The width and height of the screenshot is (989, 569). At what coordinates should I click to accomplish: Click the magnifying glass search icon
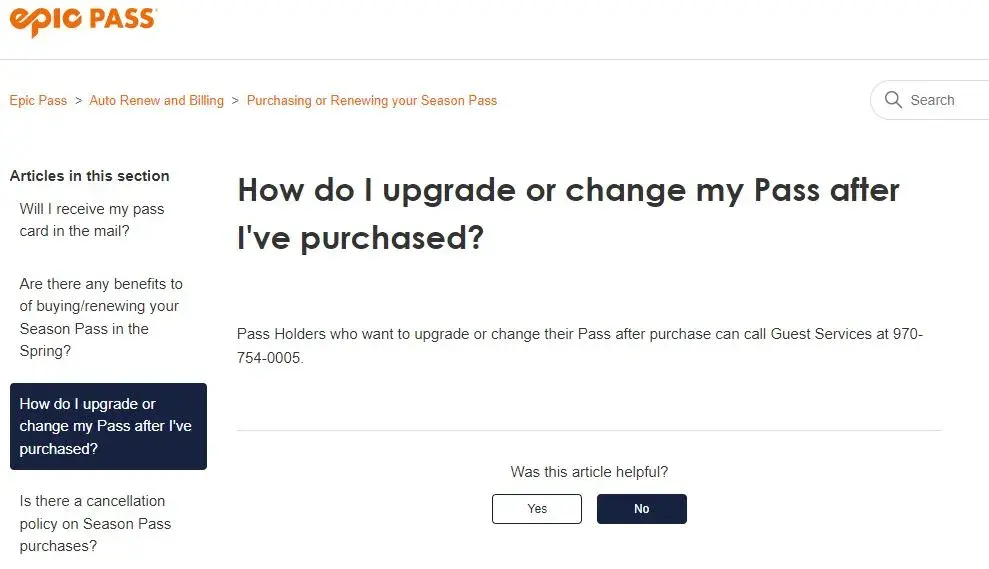click(x=893, y=100)
